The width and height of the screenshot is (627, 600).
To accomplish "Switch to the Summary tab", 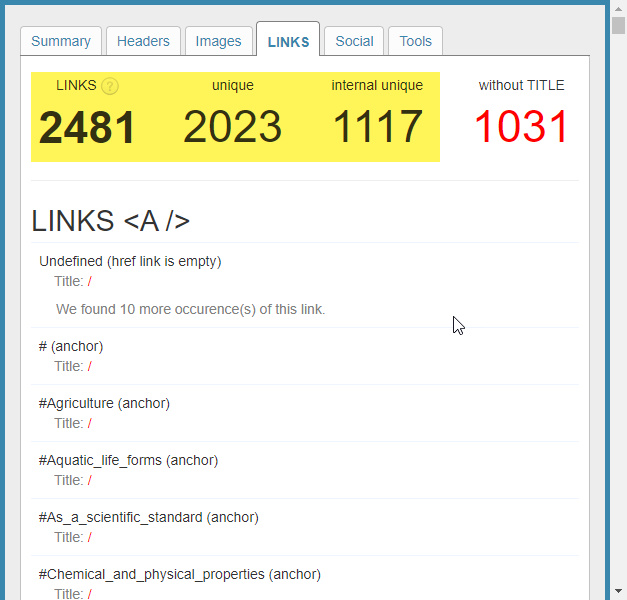I will pos(61,41).
